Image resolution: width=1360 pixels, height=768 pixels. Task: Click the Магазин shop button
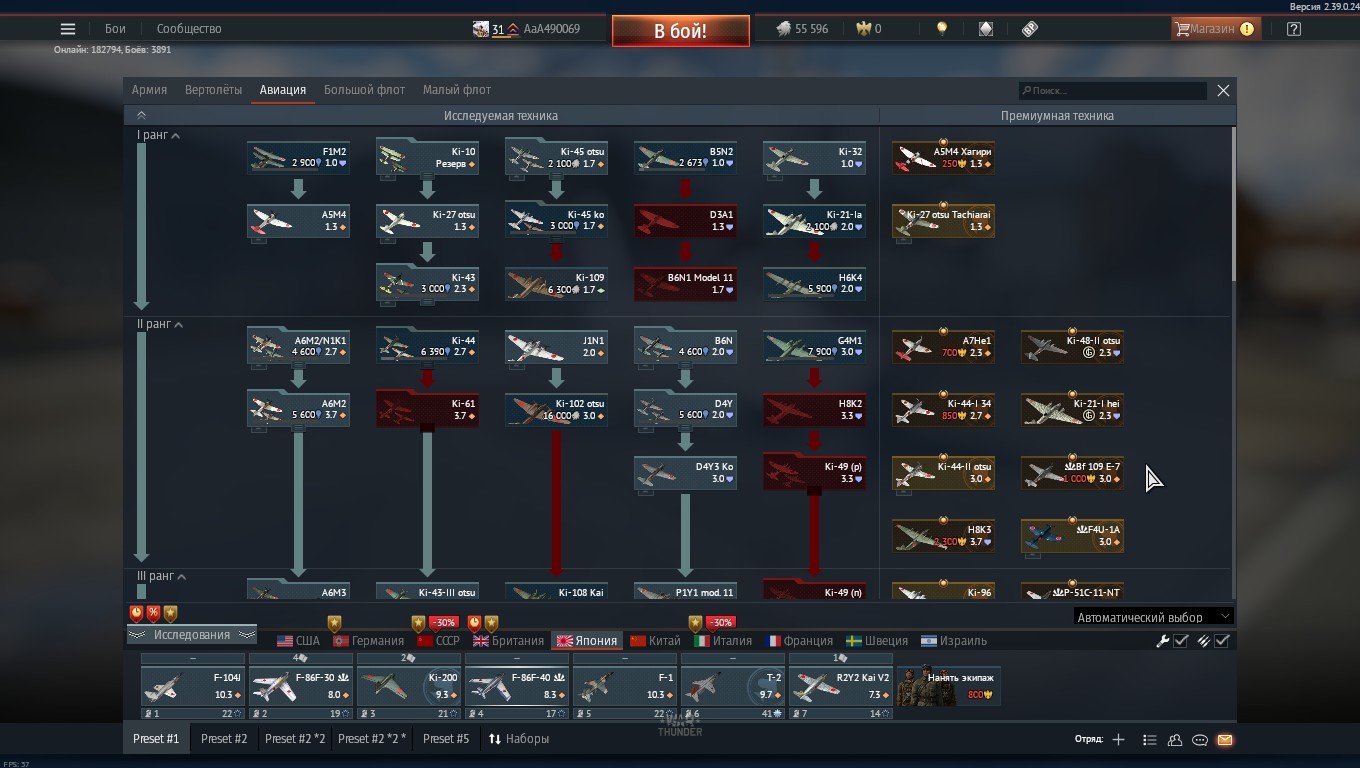click(1212, 29)
